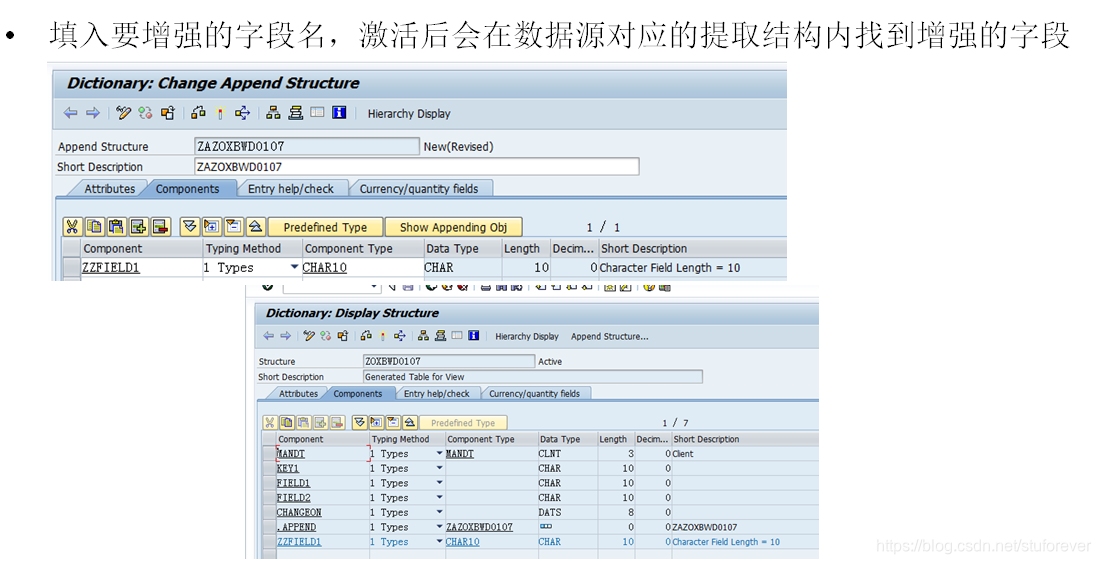Select row marker for ZZFIELD1 in Append Structure
The height and width of the screenshot is (564, 1101).
coord(71,268)
